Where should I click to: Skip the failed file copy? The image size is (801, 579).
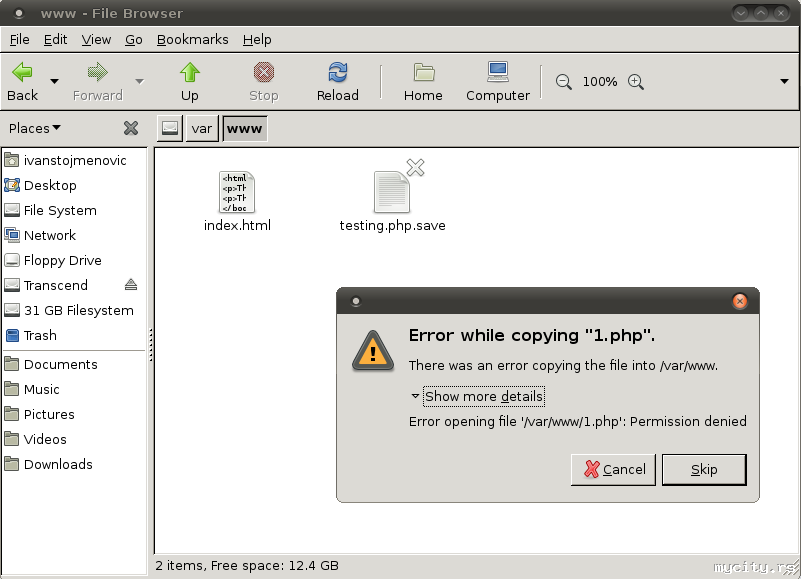pyautogui.click(x=704, y=470)
